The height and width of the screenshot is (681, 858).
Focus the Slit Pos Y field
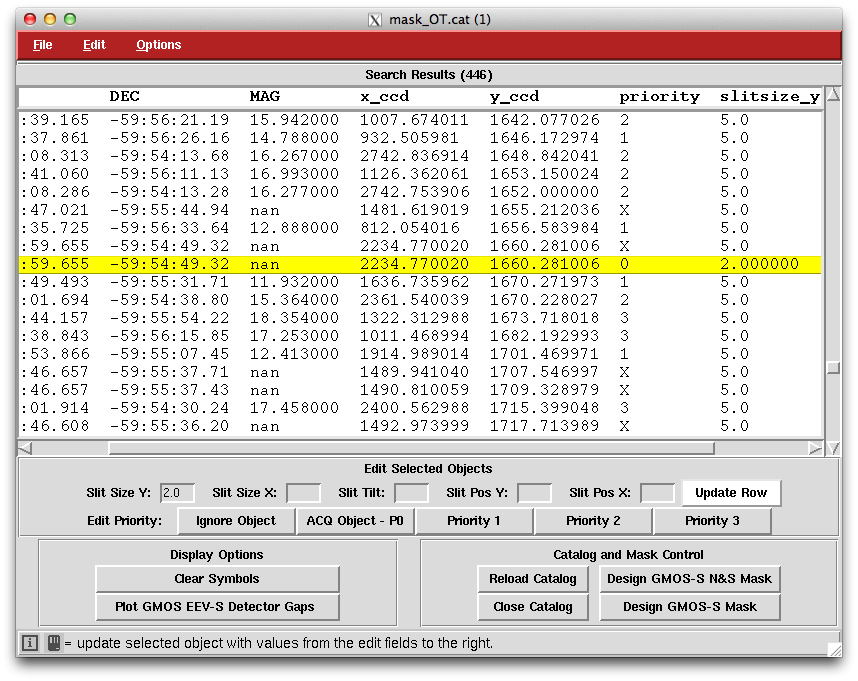[534, 493]
